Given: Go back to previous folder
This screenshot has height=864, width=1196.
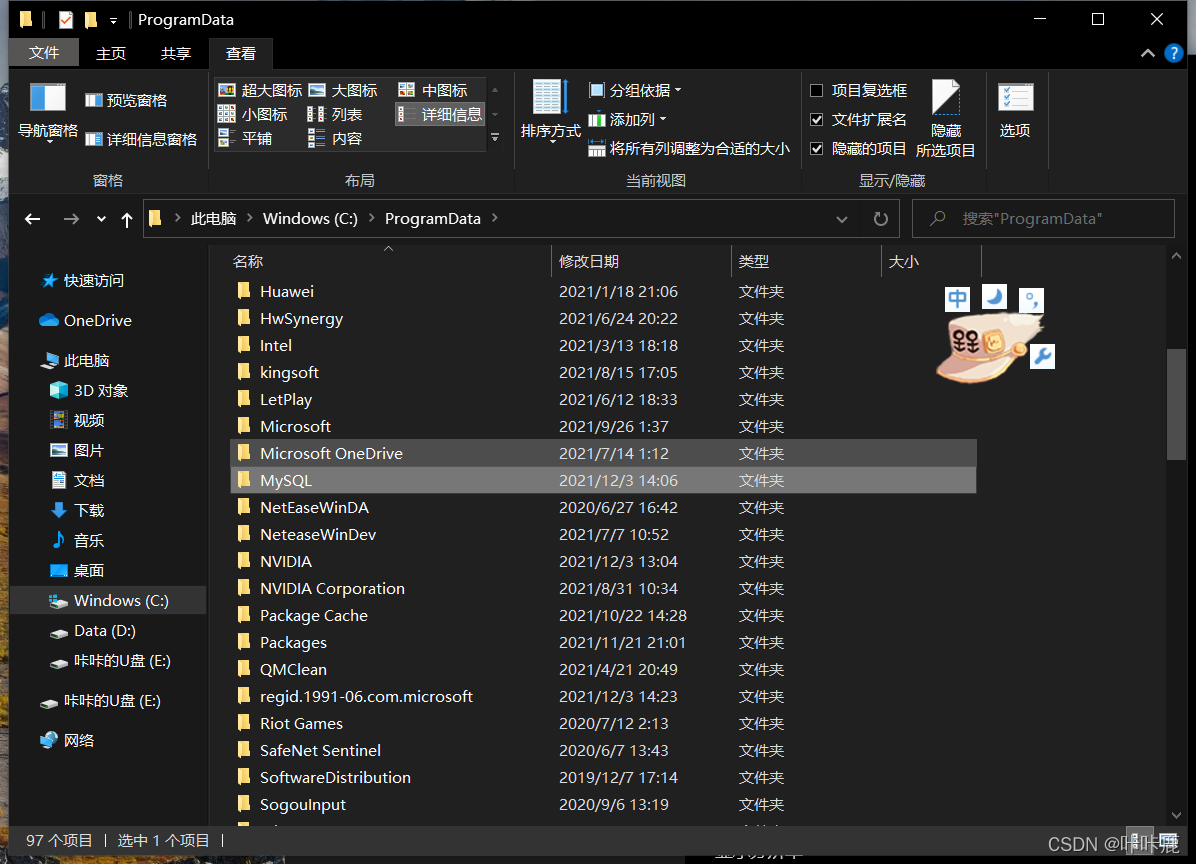Looking at the screenshot, I should 32,219.
